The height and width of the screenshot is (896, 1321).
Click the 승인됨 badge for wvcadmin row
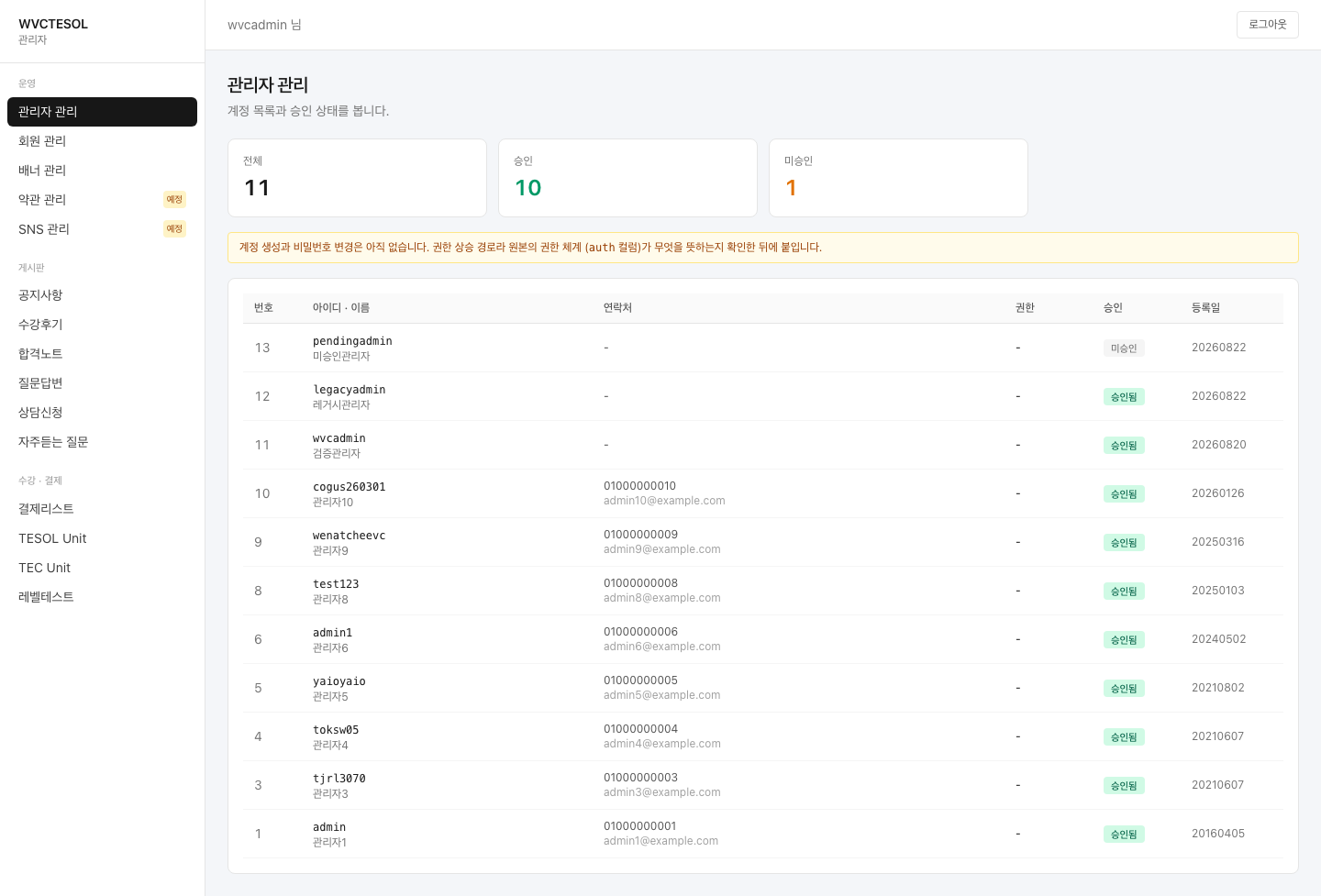point(1124,446)
